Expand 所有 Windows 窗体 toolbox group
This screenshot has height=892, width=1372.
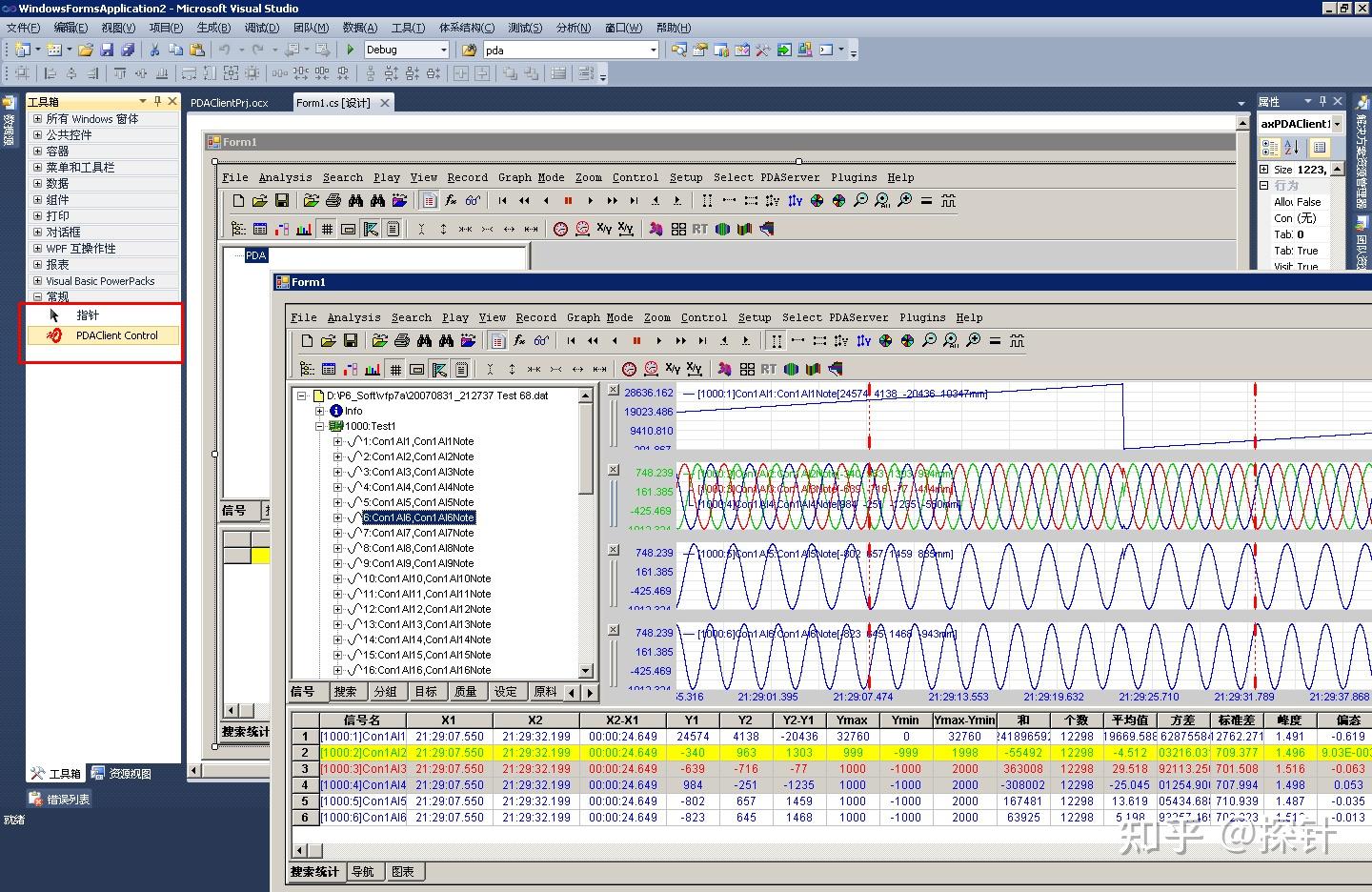point(38,119)
